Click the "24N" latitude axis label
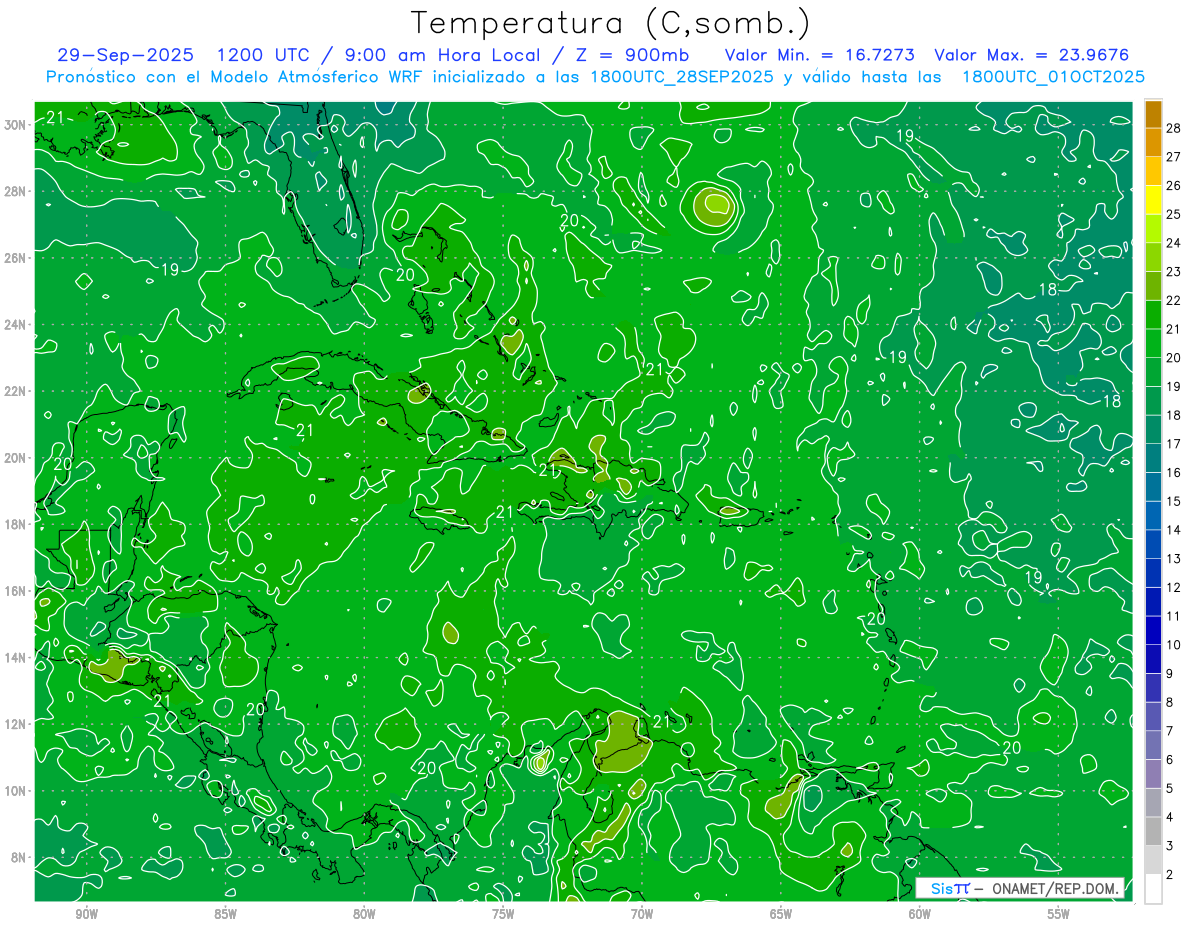The height and width of the screenshot is (927, 1200). [16, 325]
